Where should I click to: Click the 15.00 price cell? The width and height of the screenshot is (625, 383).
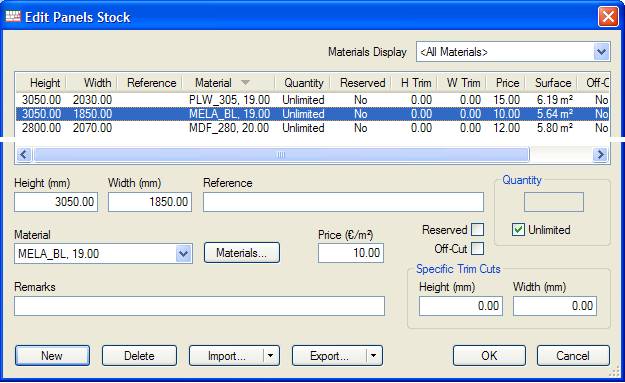pyautogui.click(x=506, y=100)
